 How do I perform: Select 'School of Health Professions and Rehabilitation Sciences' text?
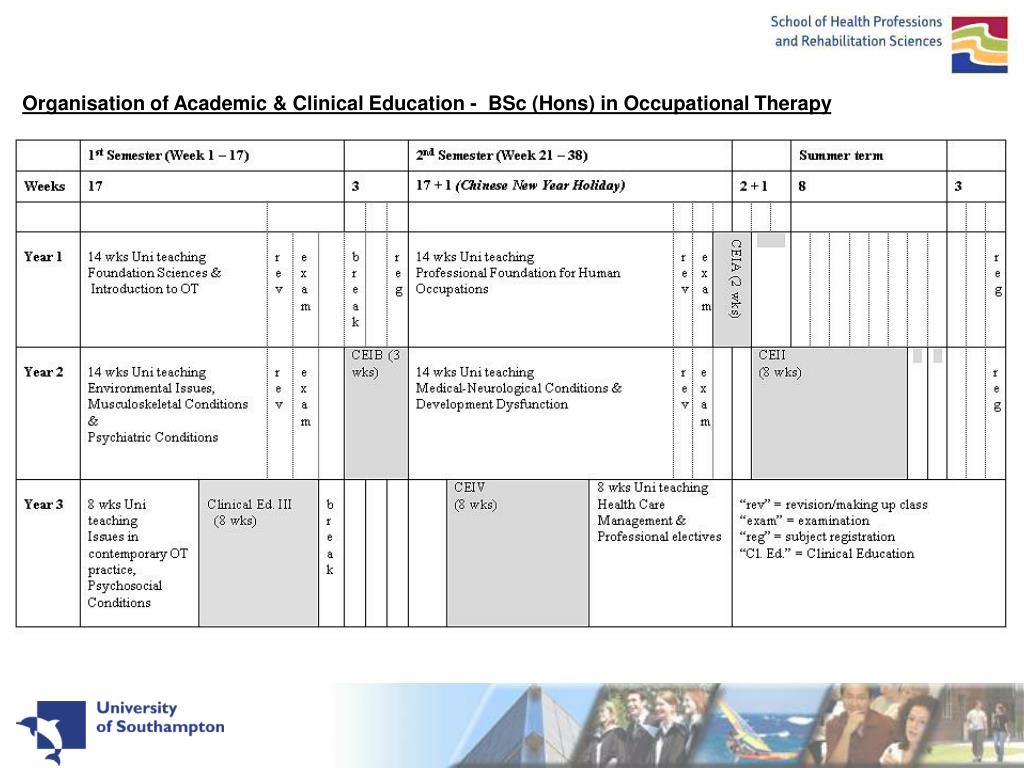click(856, 31)
